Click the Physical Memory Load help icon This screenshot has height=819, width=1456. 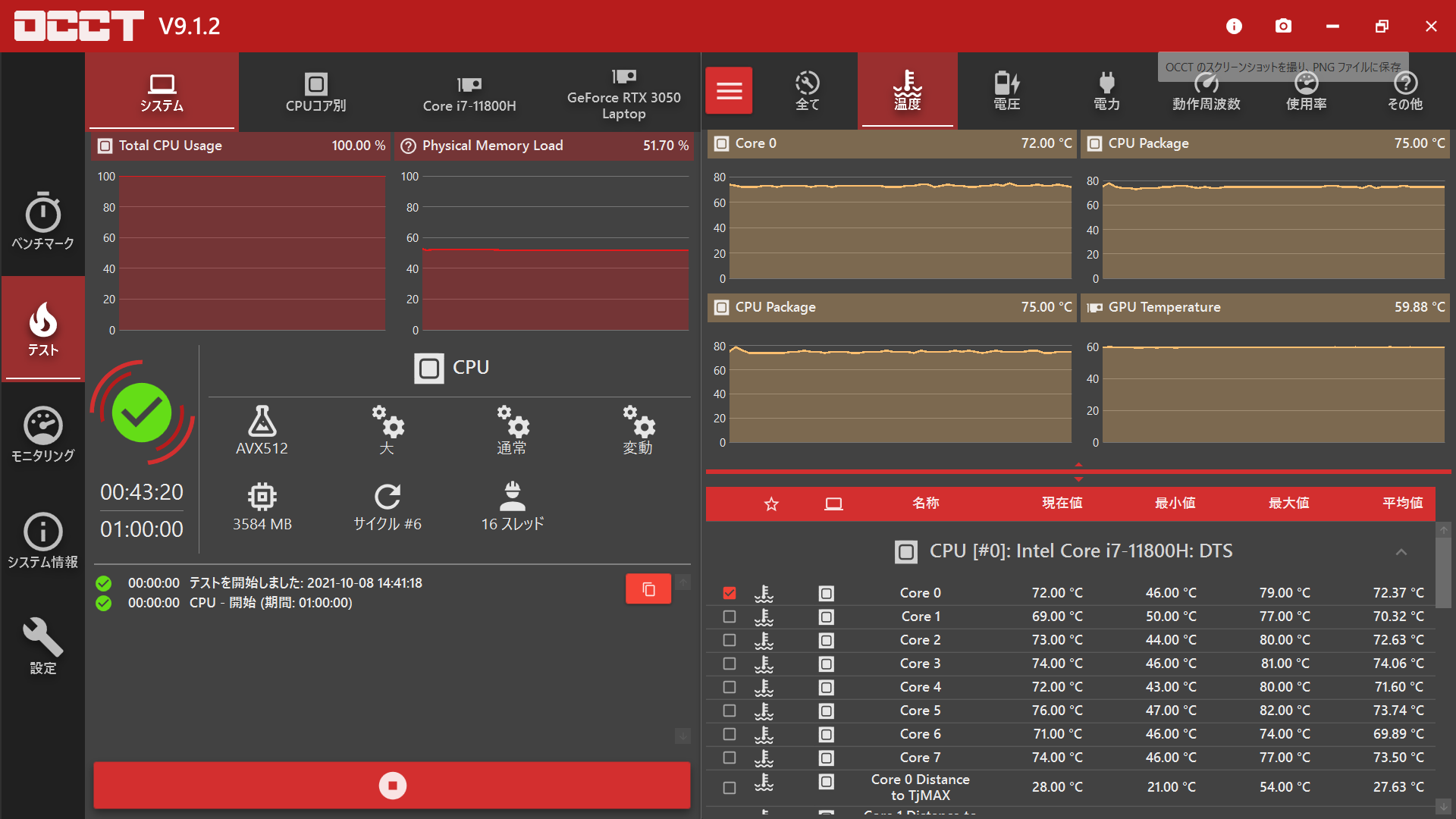(408, 146)
